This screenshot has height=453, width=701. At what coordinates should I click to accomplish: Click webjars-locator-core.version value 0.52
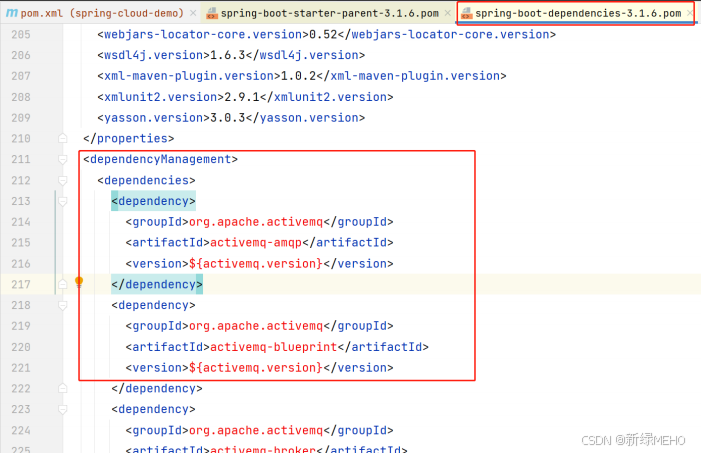[323, 34]
